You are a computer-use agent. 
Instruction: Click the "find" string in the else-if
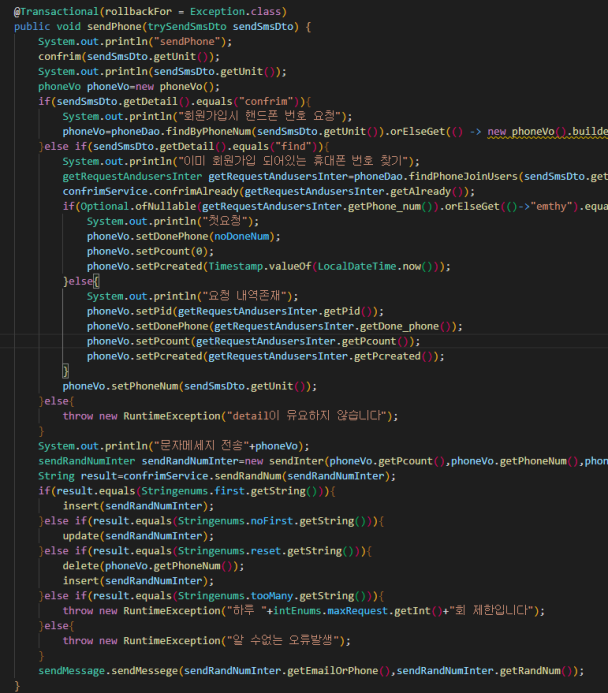(293, 146)
